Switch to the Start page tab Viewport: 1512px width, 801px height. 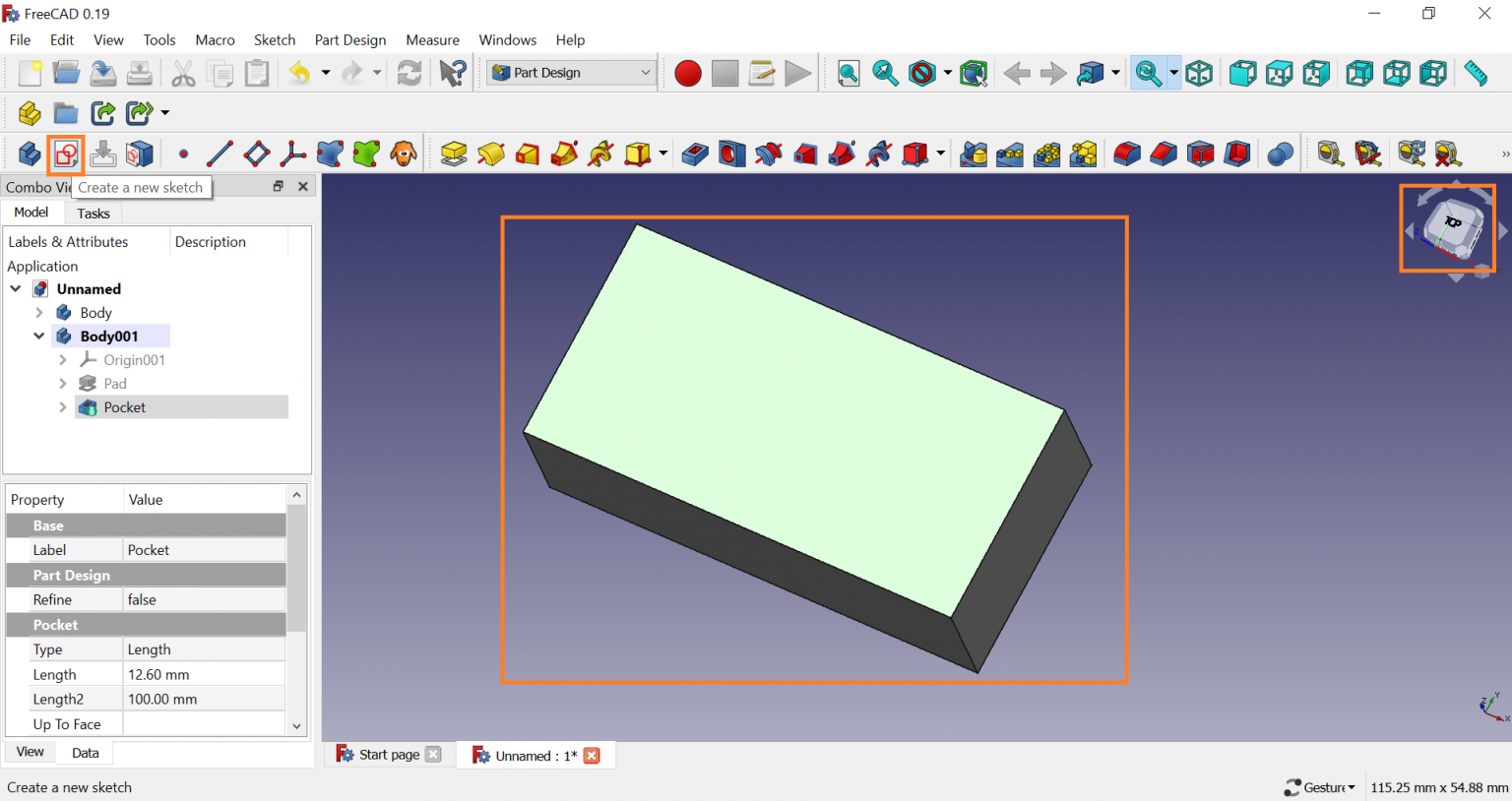click(x=388, y=755)
